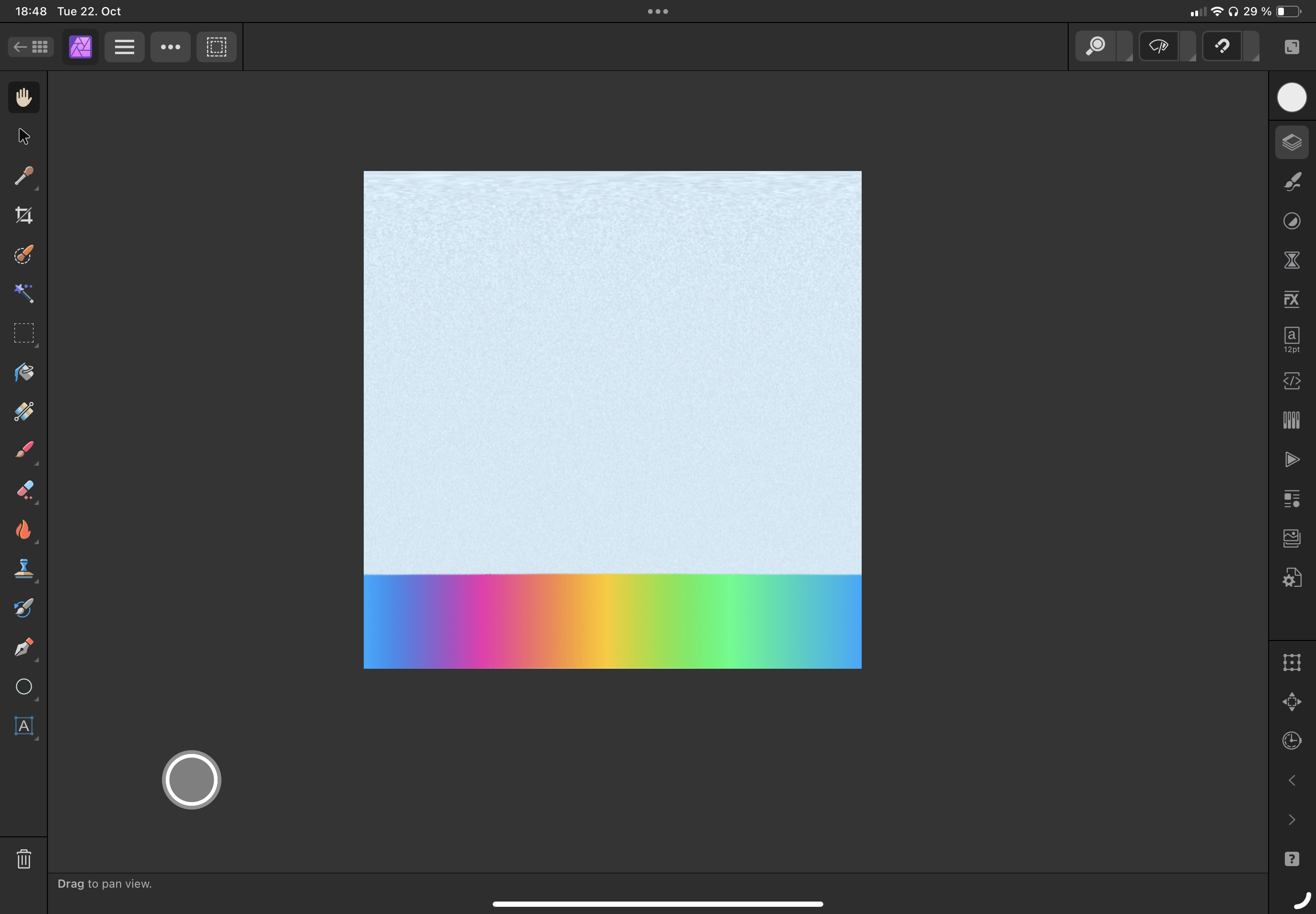Viewport: 1316px width, 914px height.
Task: Open the Macros play panel
Action: (x=1292, y=459)
